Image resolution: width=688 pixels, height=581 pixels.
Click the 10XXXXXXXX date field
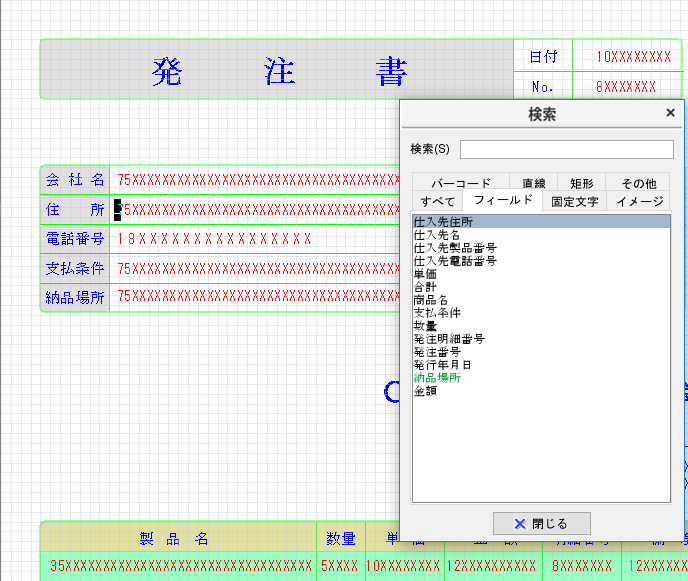coord(633,57)
